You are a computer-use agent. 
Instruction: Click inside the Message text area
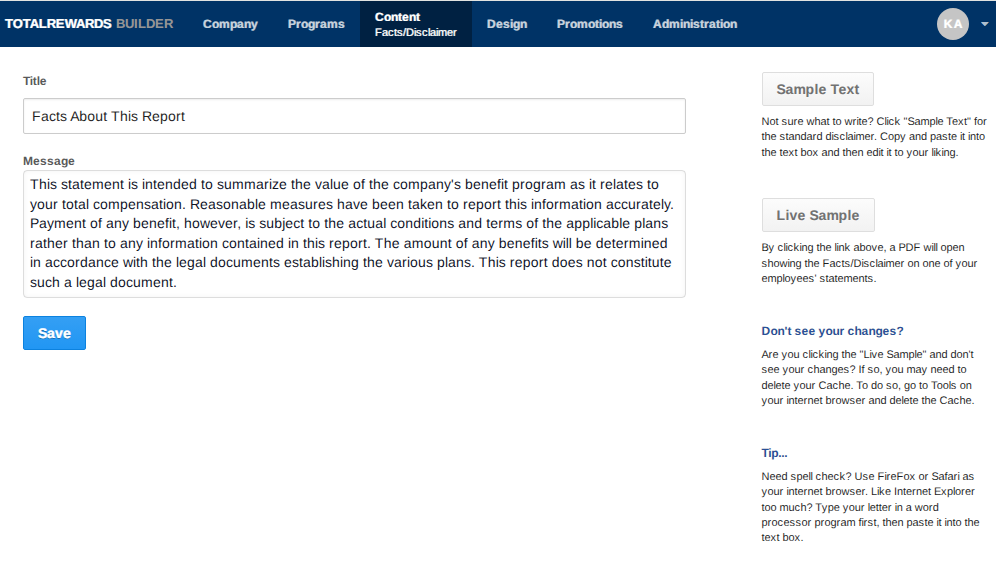click(x=354, y=234)
